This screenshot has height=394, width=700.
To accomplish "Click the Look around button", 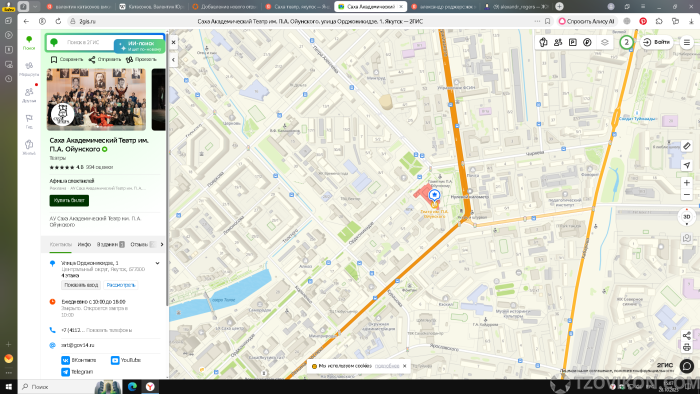I will (121, 285).
